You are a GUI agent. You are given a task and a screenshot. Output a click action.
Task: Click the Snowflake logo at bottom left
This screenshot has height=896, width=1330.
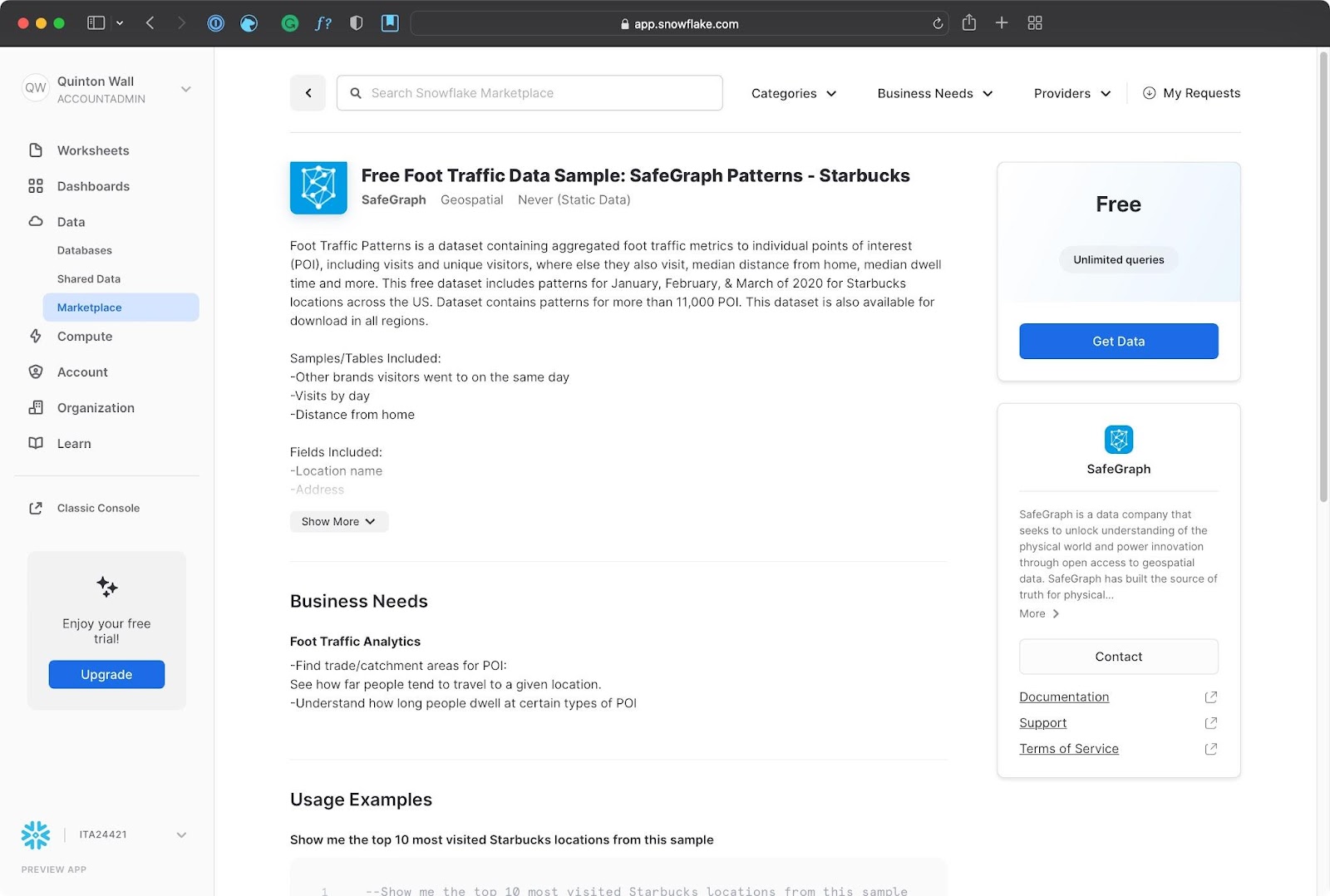tap(36, 834)
